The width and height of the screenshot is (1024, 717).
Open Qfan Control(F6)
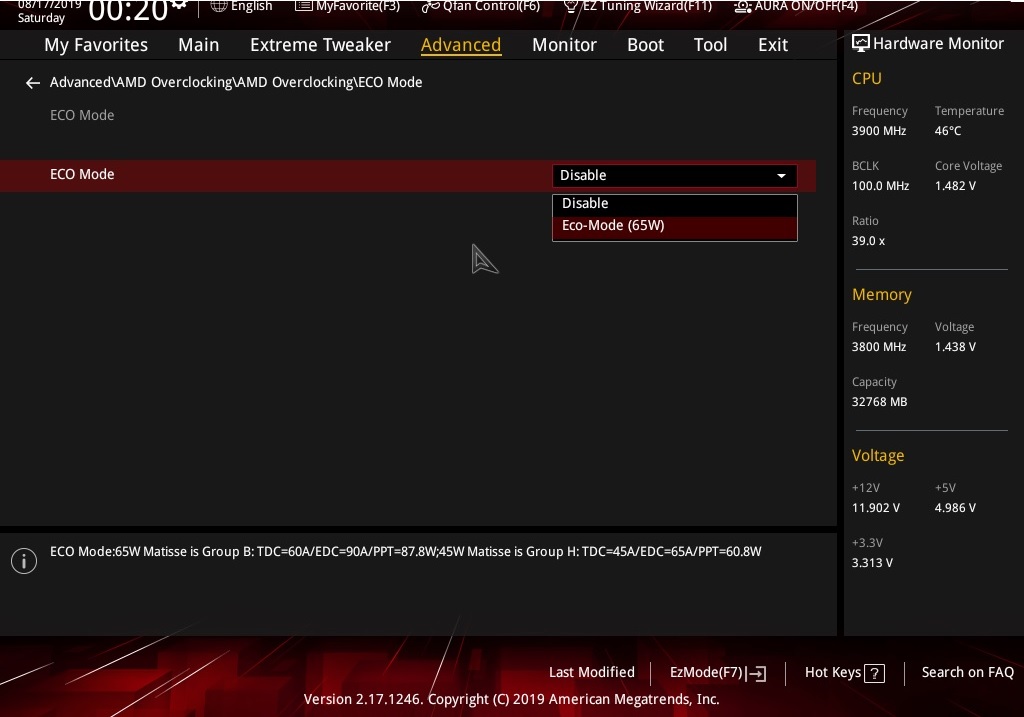(481, 7)
